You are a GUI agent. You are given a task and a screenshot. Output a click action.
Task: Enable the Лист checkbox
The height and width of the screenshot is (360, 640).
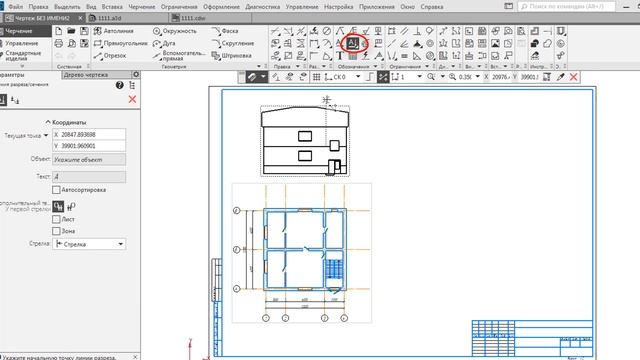(56, 219)
